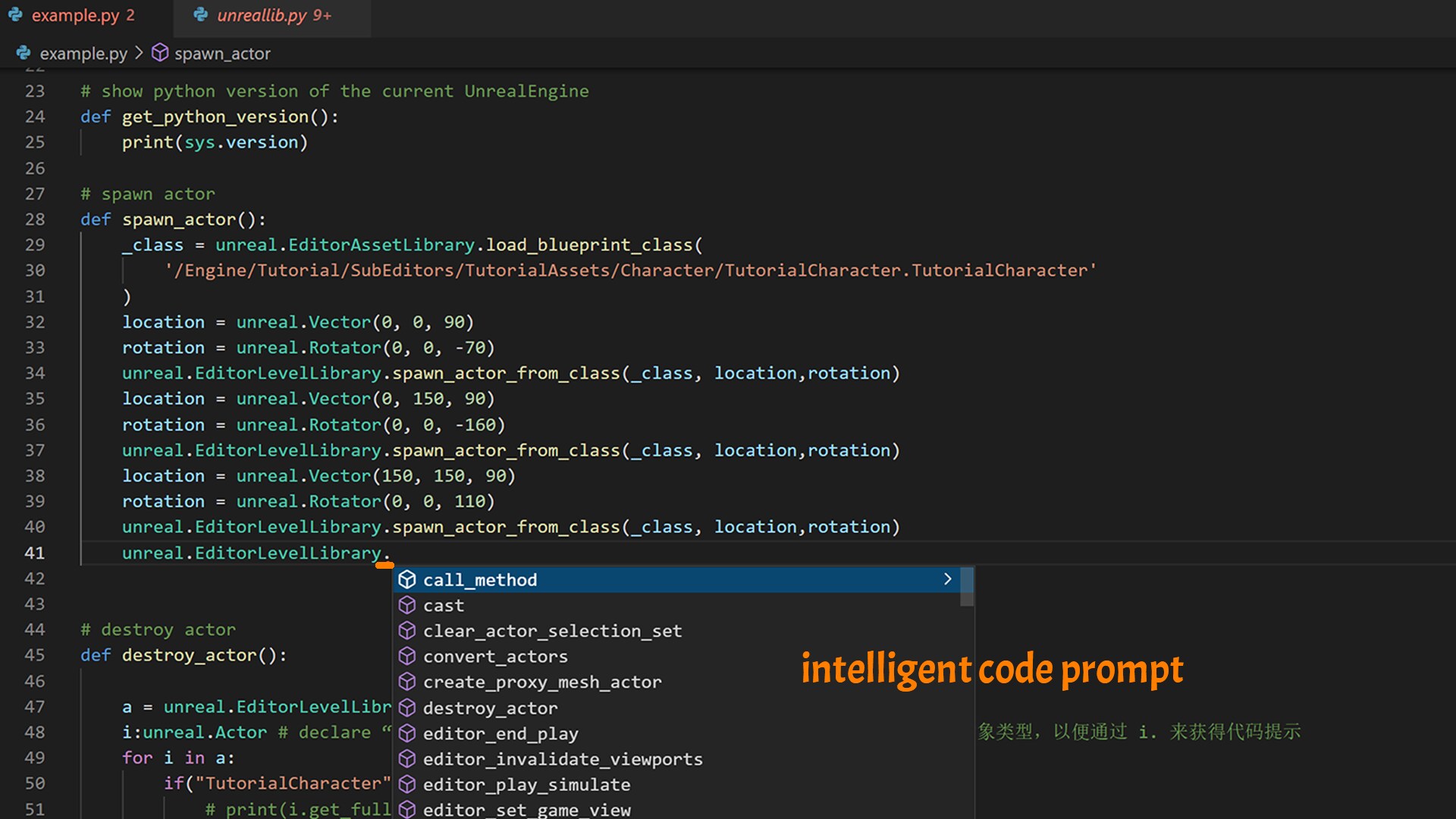1456x819 pixels.
Task: Select editor_invalidate_viewports from the autocomplete list
Action: pyautogui.click(x=563, y=758)
